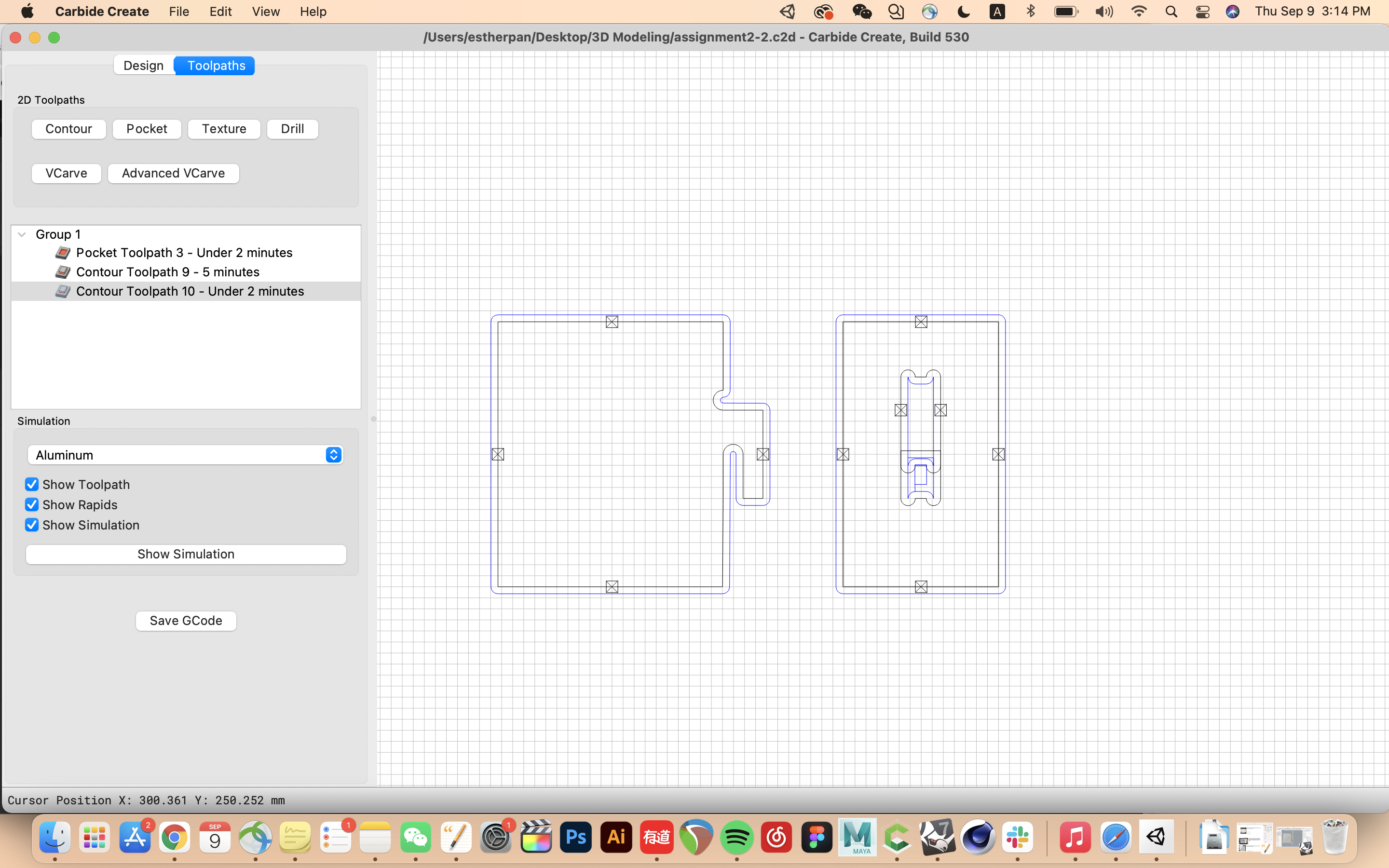Open the View menu
The image size is (1389, 868).
coord(265,12)
